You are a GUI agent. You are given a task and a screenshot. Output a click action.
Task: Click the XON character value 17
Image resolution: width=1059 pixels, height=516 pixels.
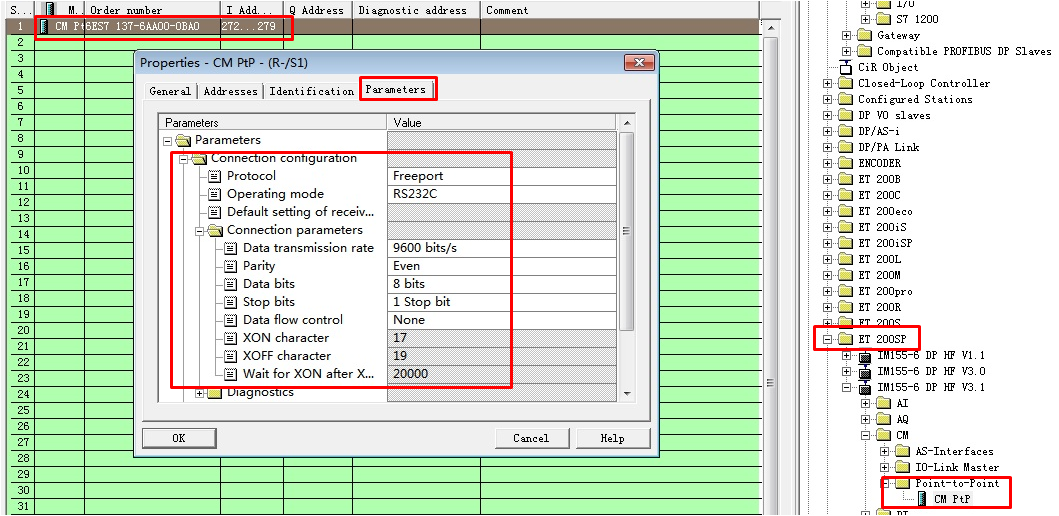tap(502, 338)
